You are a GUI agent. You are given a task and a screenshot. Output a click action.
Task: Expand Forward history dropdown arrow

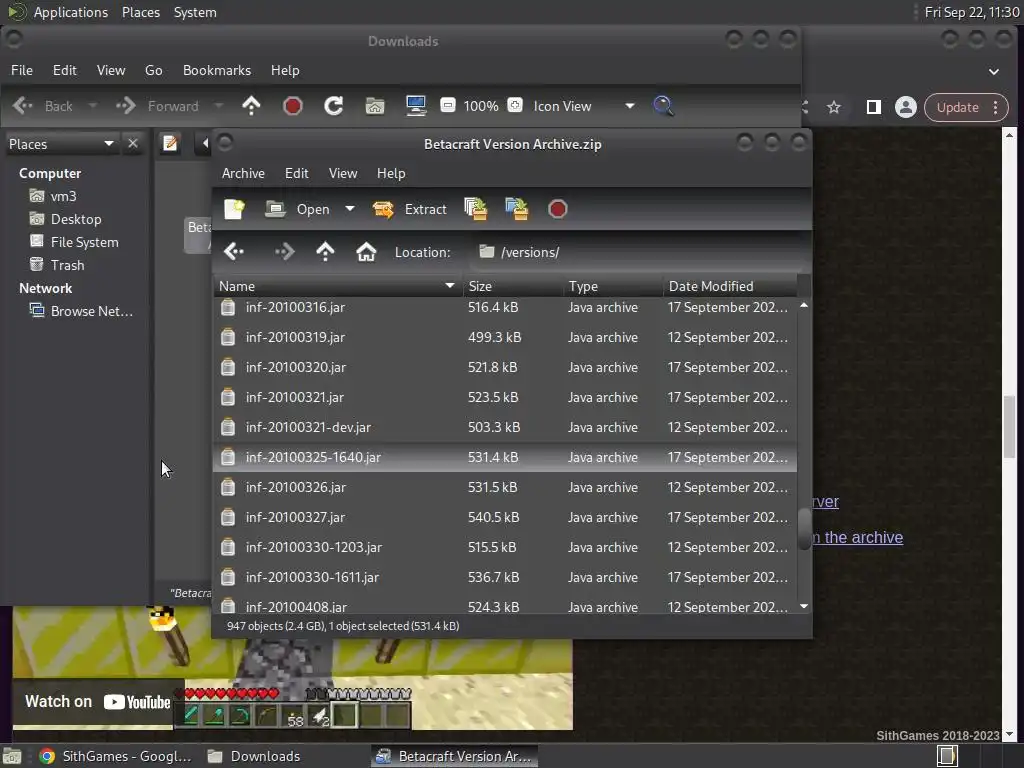(x=218, y=106)
